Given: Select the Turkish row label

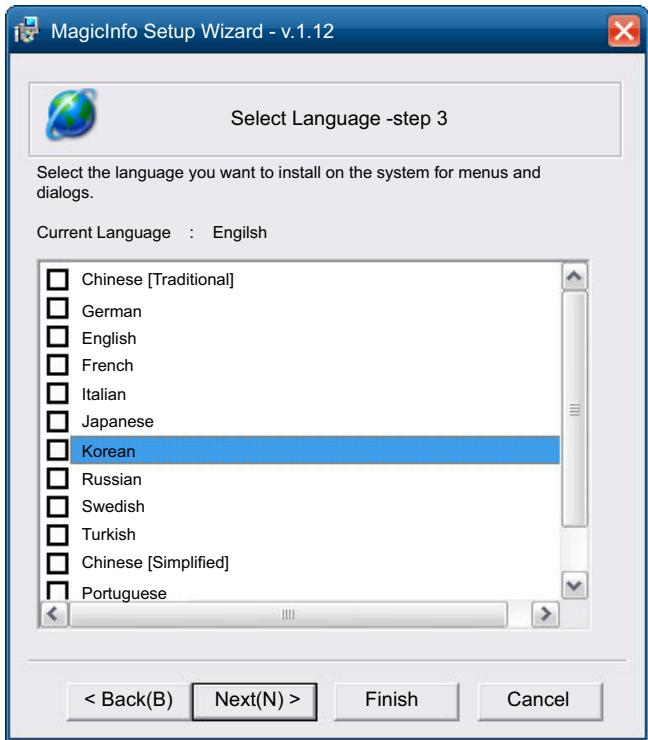Looking at the screenshot, I should point(109,534).
